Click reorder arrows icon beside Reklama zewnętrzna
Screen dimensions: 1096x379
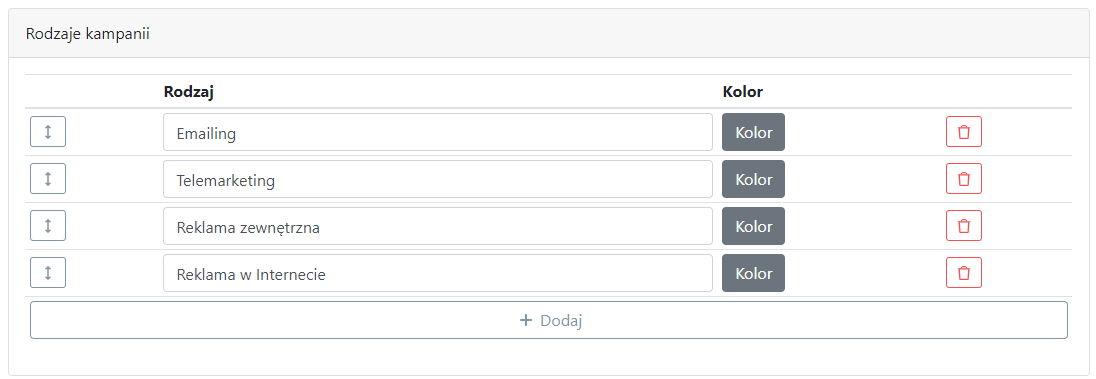point(48,226)
